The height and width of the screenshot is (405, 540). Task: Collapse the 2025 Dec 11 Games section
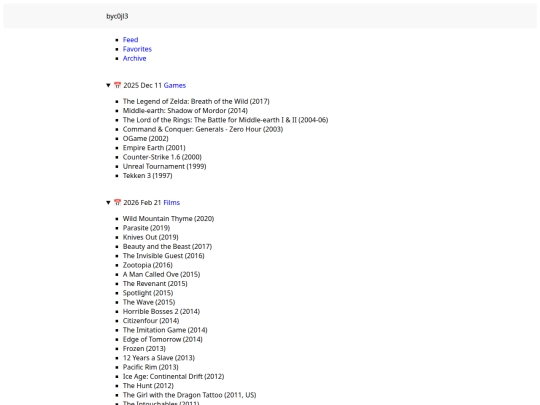[x=108, y=85]
